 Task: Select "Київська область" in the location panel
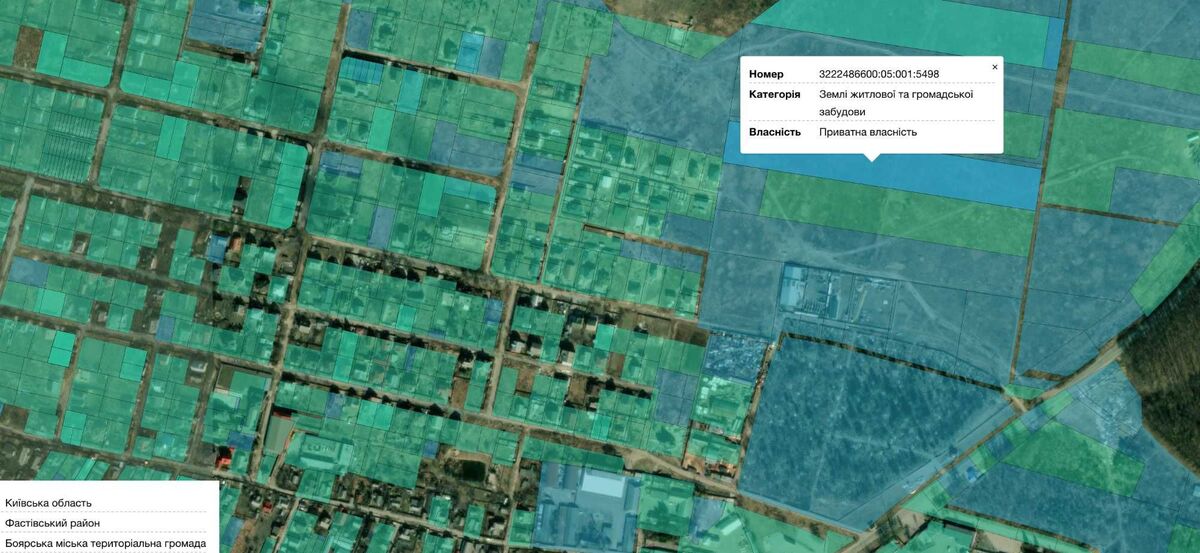(x=48, y=503)
